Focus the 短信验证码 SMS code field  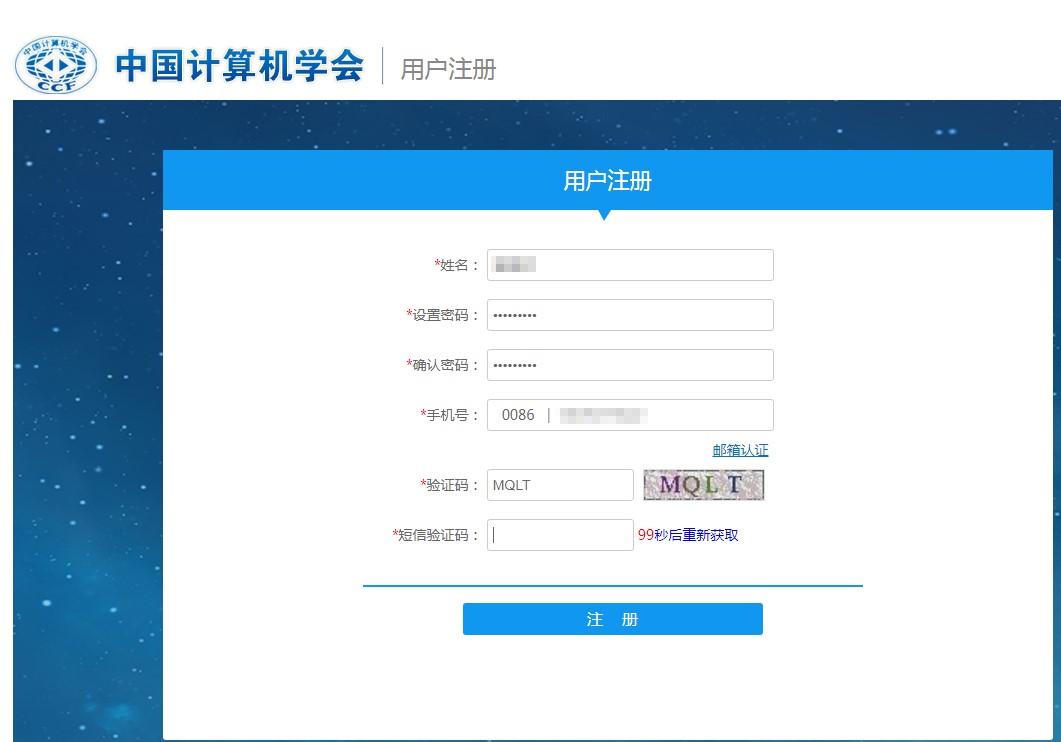(560, 535)
